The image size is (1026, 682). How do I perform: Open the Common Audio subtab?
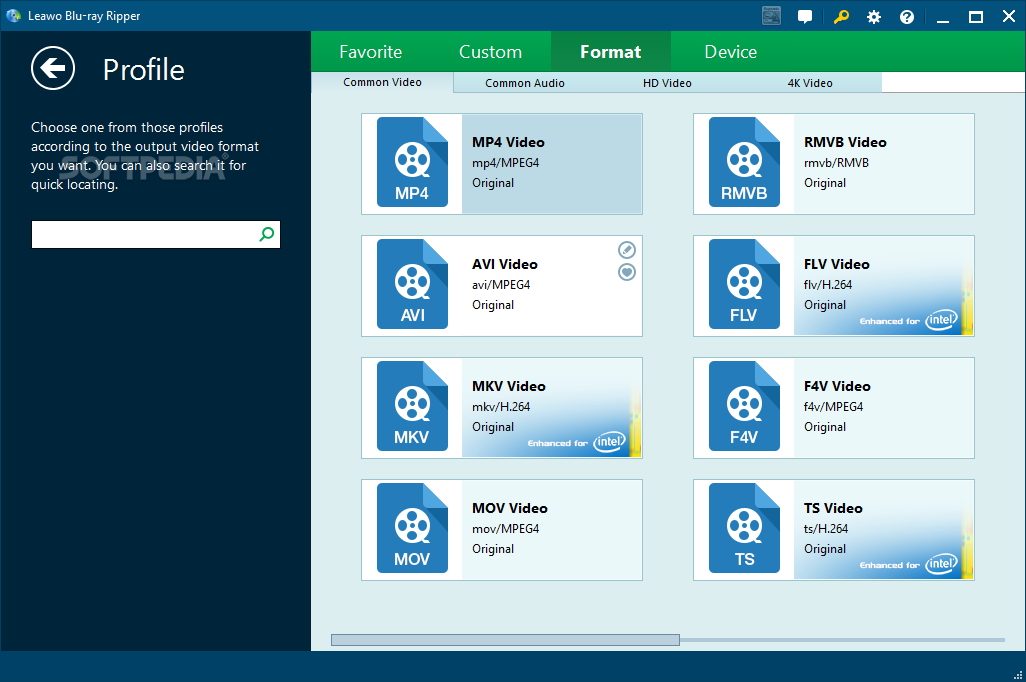525,83
